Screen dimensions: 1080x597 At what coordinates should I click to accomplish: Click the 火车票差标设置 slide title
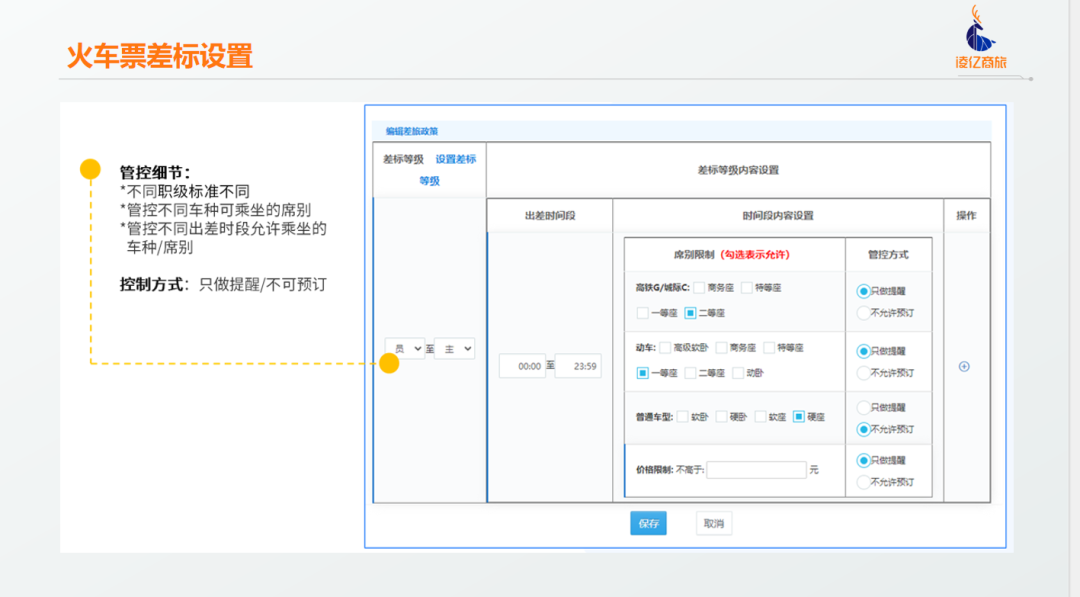[160, 56]
